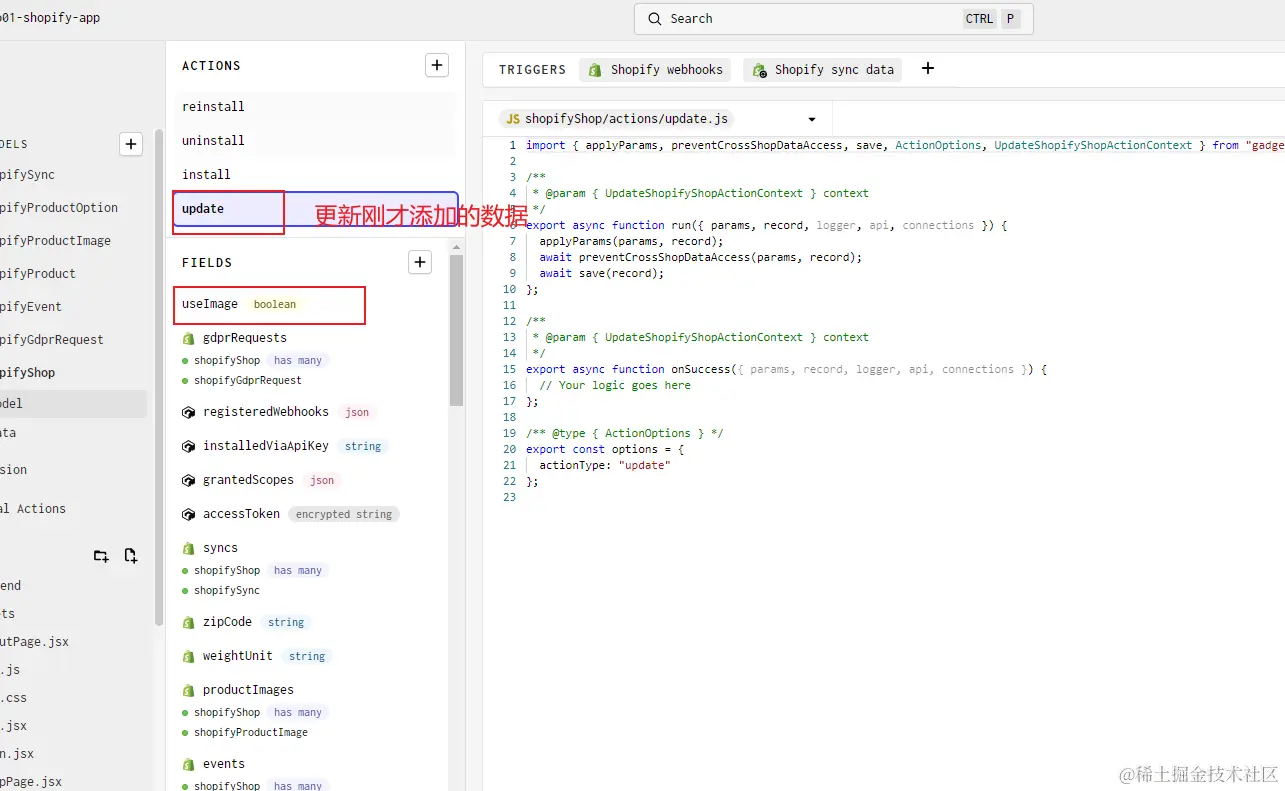1285x791 pixels.
Task: Select the shopifyShop model
Action: (x=28, y=373)
